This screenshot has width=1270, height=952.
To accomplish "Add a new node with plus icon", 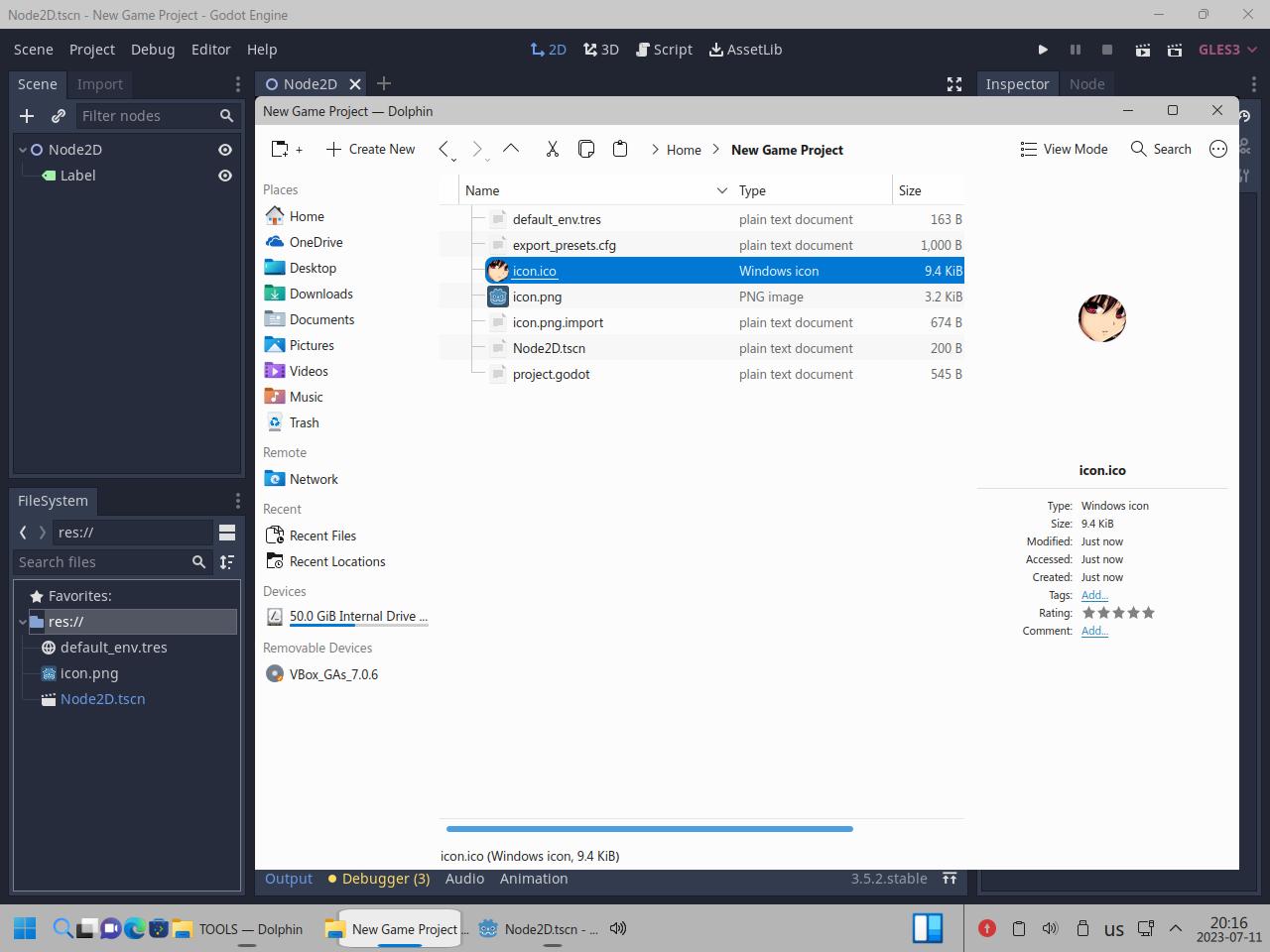I will [x=27, y=116].
